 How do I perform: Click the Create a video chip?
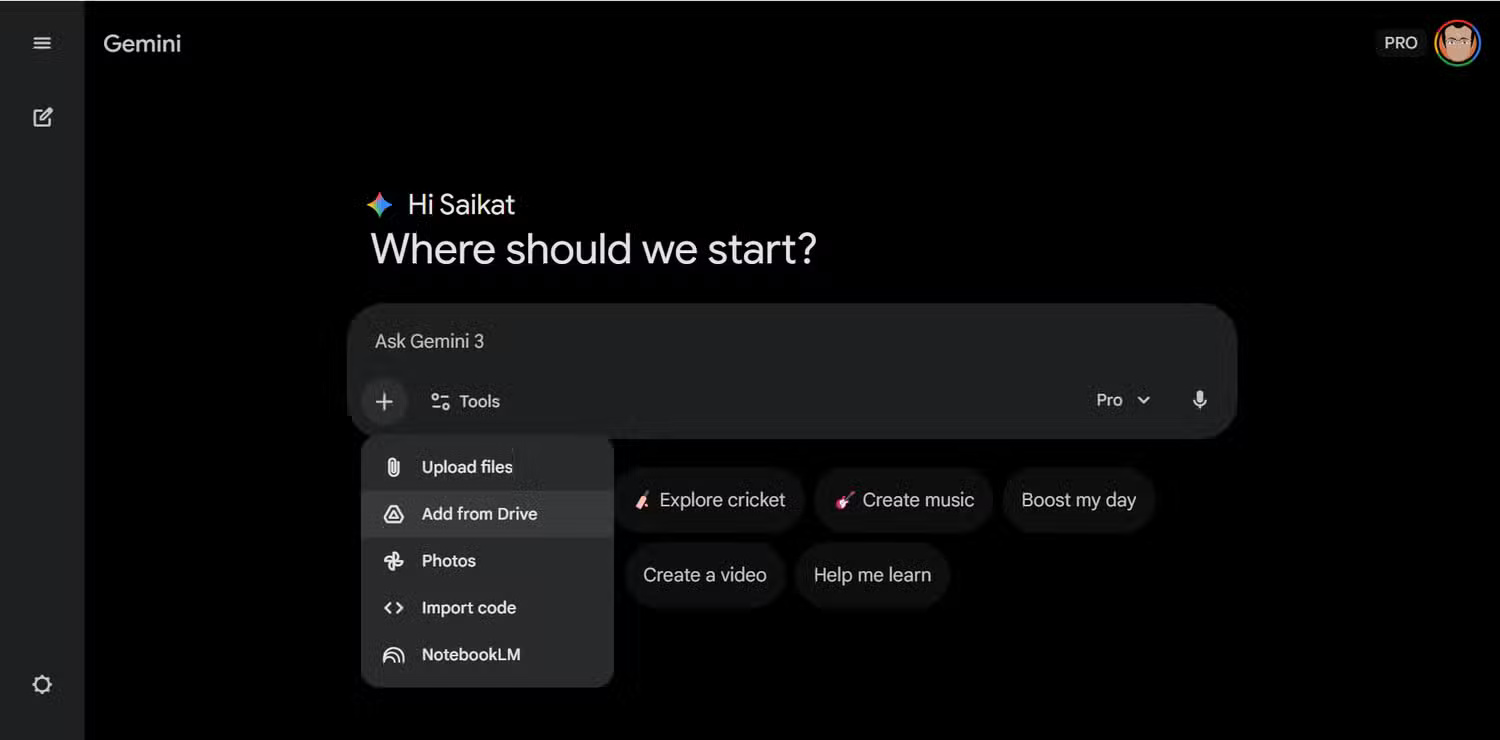[704, 575]
